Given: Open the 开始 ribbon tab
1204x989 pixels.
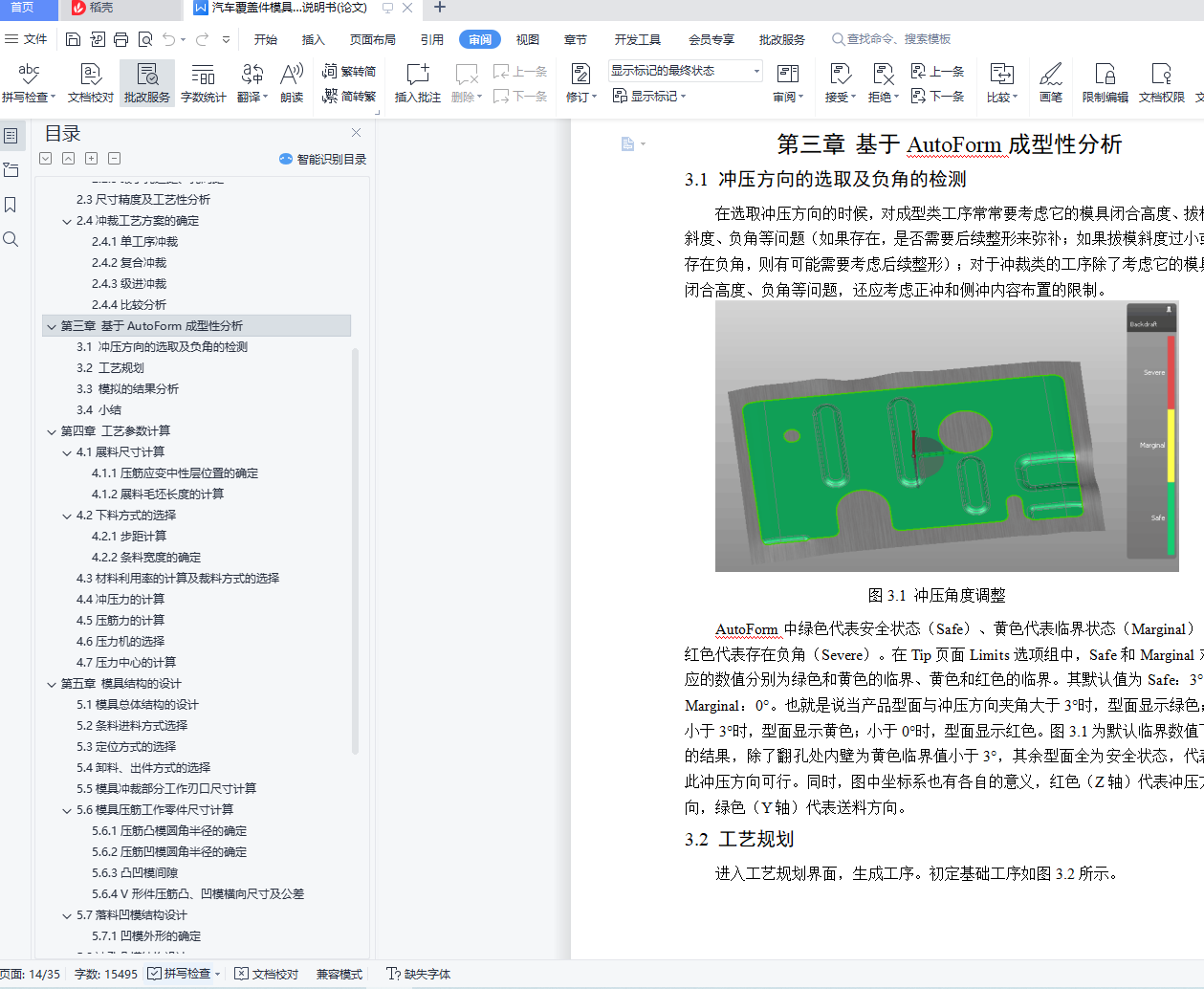Looking at the screenshot, I should [x=266, y=39].
